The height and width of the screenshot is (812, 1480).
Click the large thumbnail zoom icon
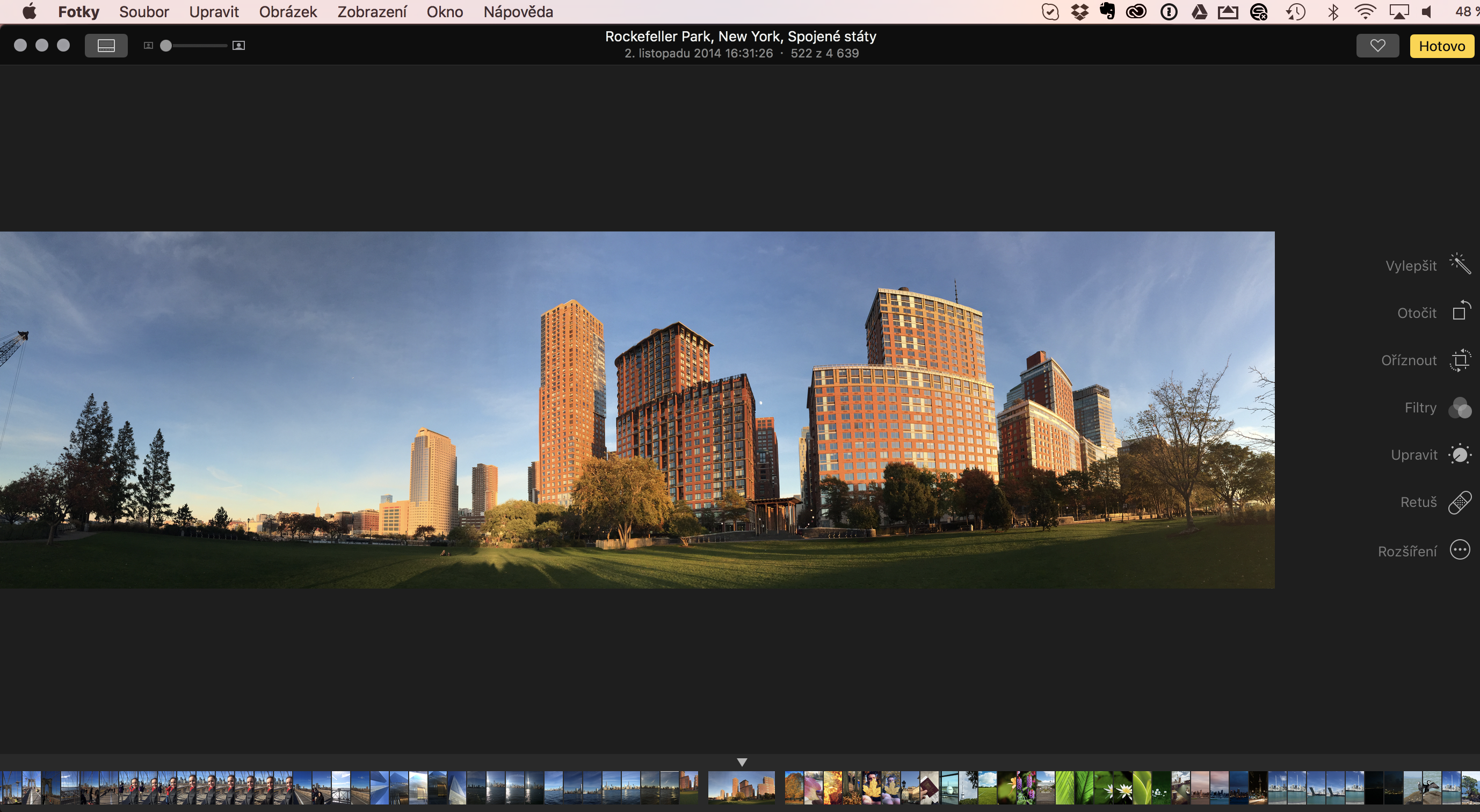click(238, 46)
